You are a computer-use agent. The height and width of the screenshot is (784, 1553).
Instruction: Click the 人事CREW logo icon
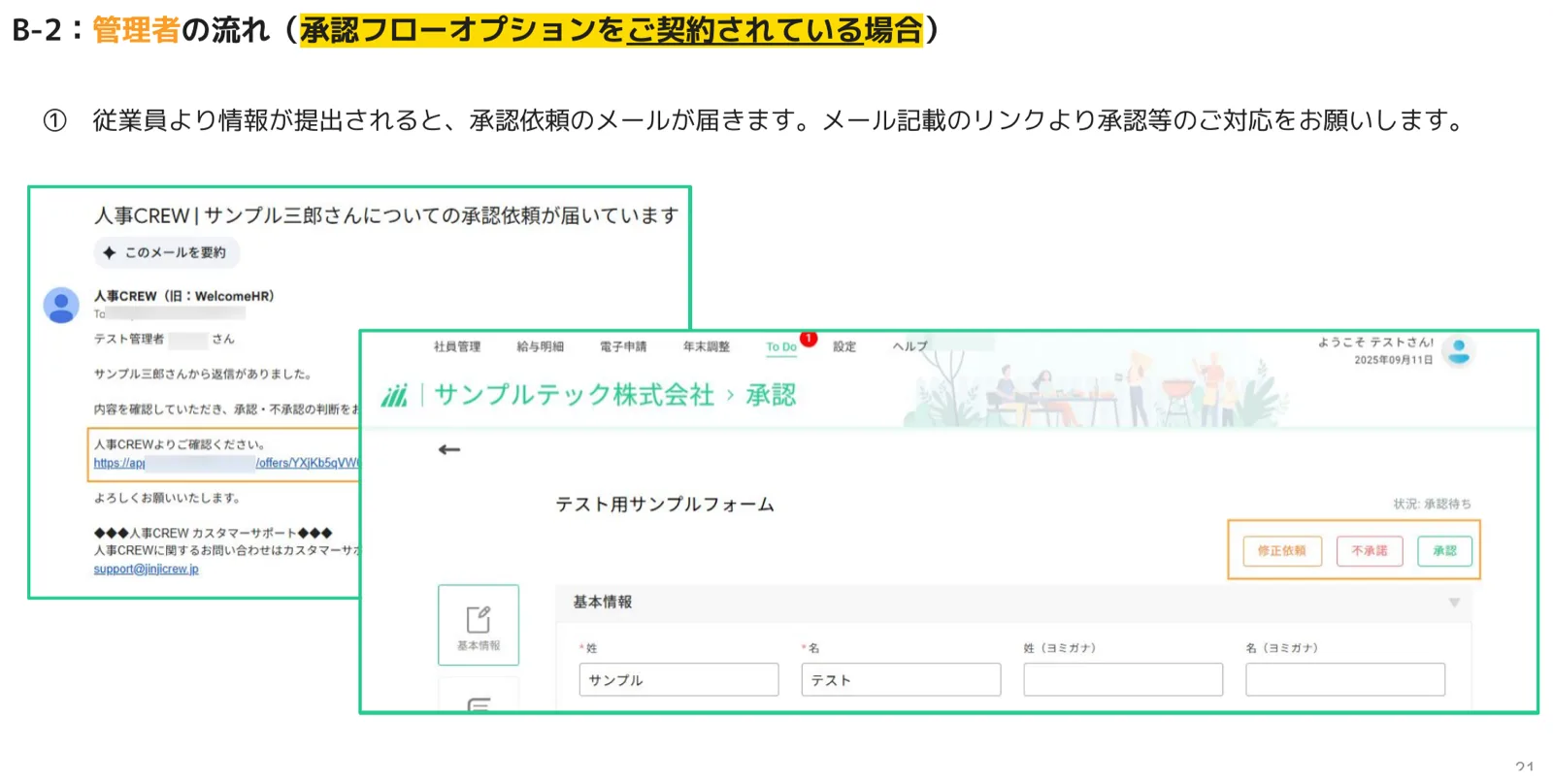[394, 396]
